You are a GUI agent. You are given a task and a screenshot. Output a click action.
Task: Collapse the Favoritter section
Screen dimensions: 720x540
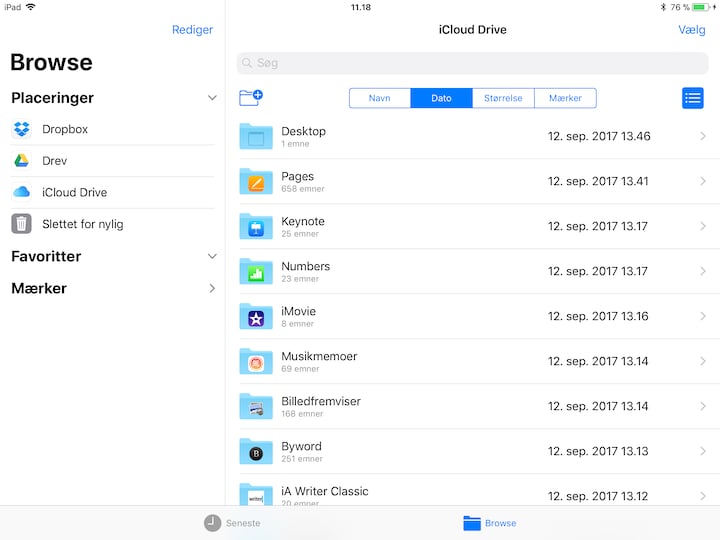212,256
